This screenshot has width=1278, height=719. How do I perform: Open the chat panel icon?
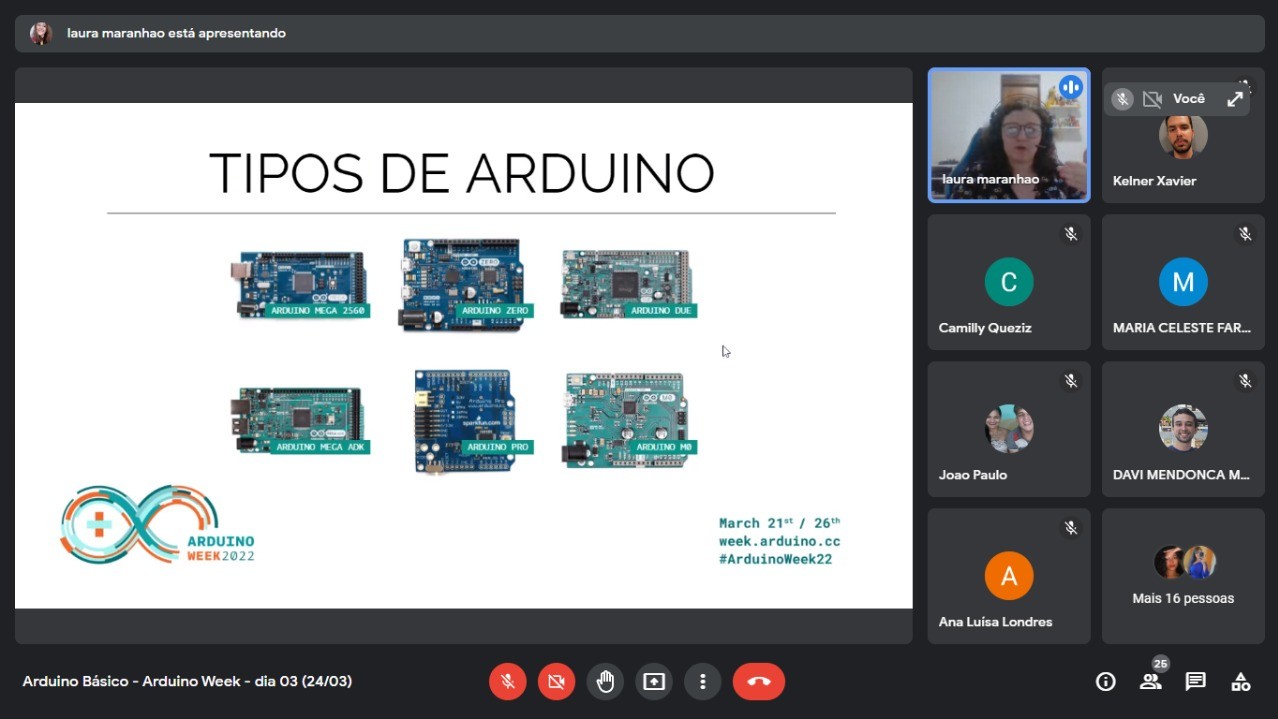tap(1195, 682)
